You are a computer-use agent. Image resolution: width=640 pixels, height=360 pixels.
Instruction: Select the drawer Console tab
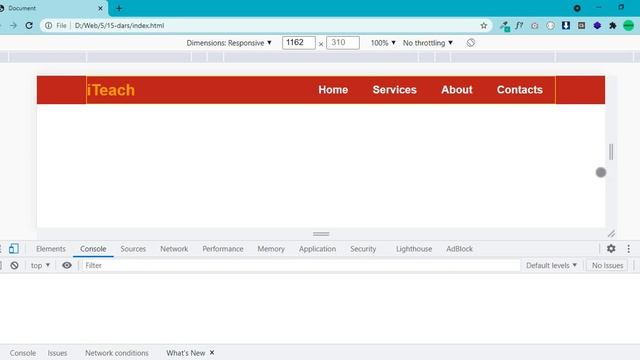pos(23,353)
